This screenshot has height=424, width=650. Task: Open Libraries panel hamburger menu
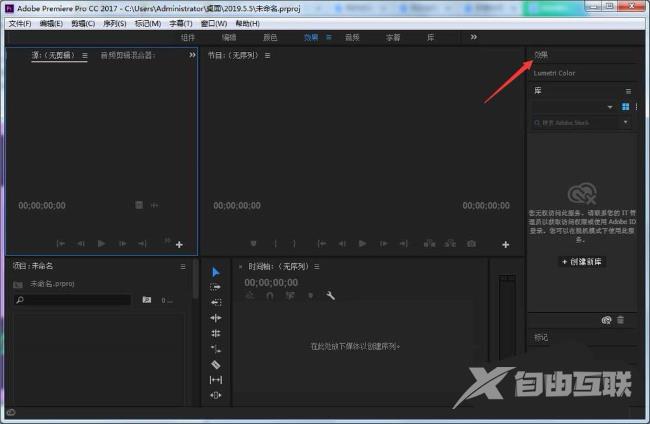click(628, 91)
